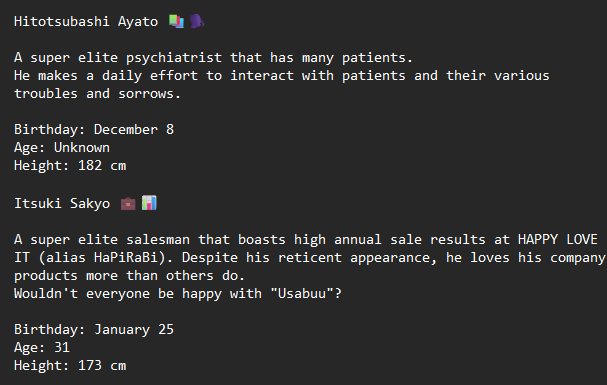Screen dimensions: 607x385
Task: Click the phrase troubles and sorrows
Action: [97, 94]
